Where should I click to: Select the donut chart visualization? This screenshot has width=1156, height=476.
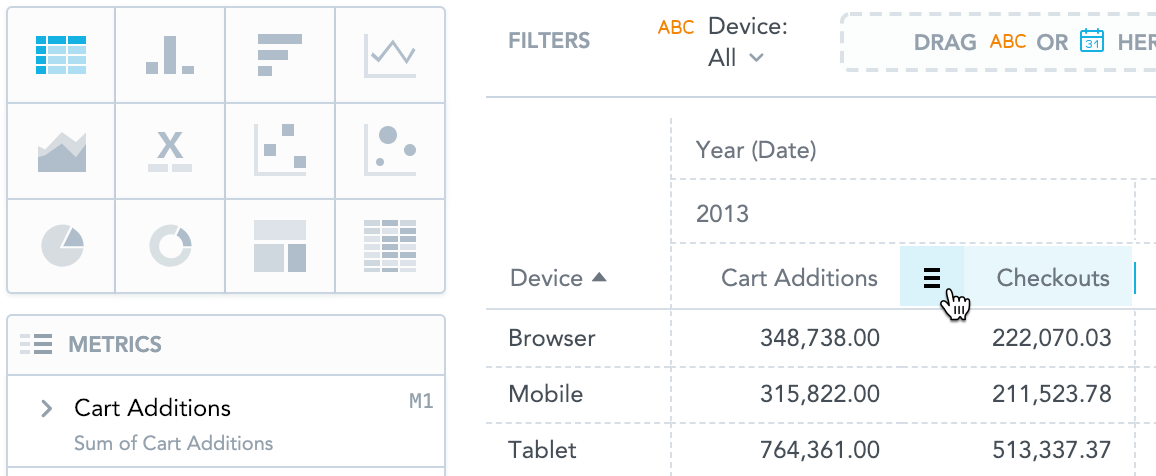pyautogui.click(x=170, y=245)
